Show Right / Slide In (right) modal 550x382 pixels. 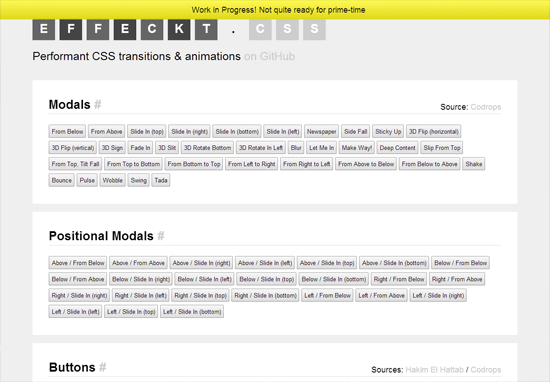point(79,295)
